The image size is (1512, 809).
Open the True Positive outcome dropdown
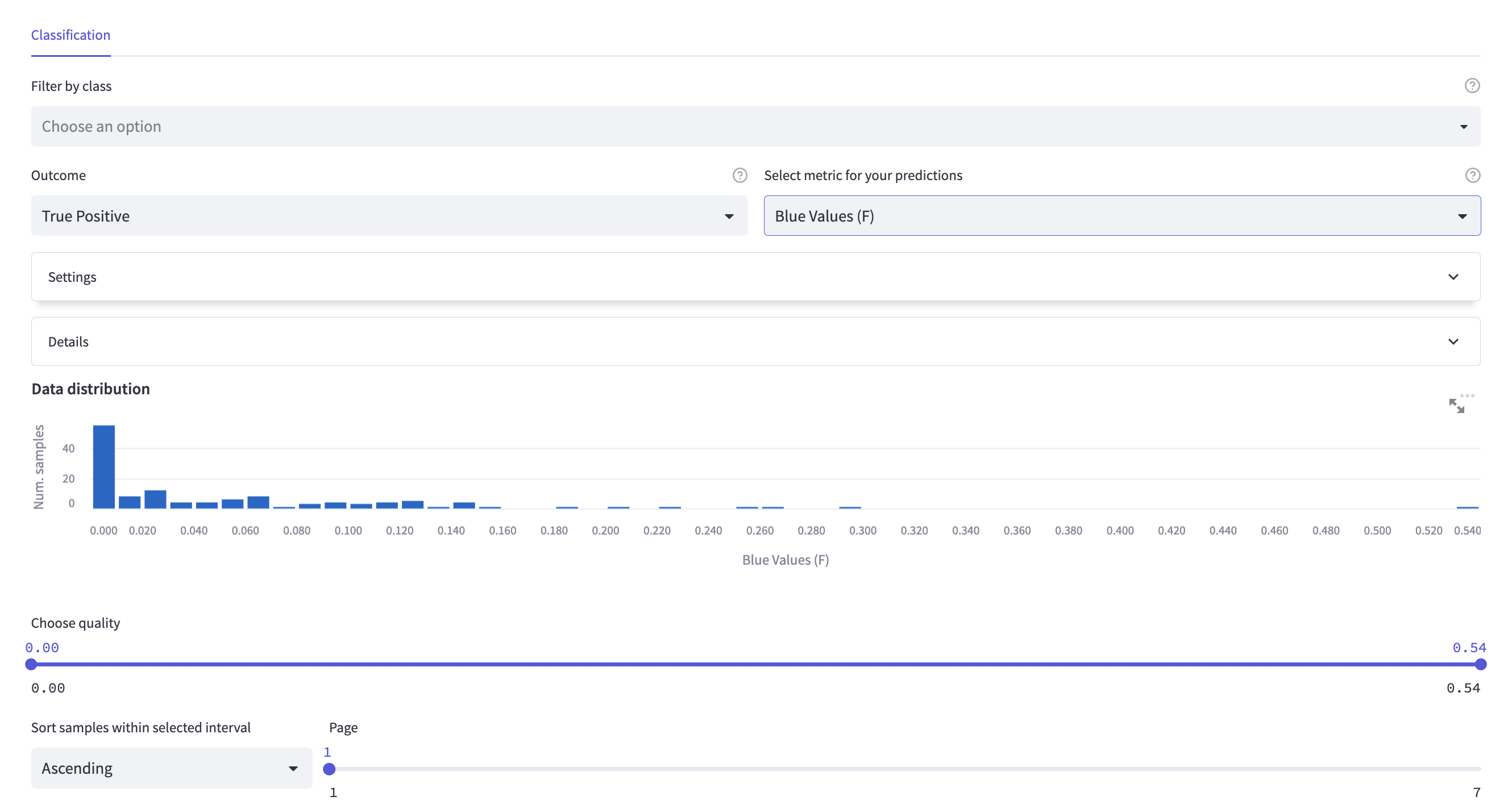(x=389, y=216)
